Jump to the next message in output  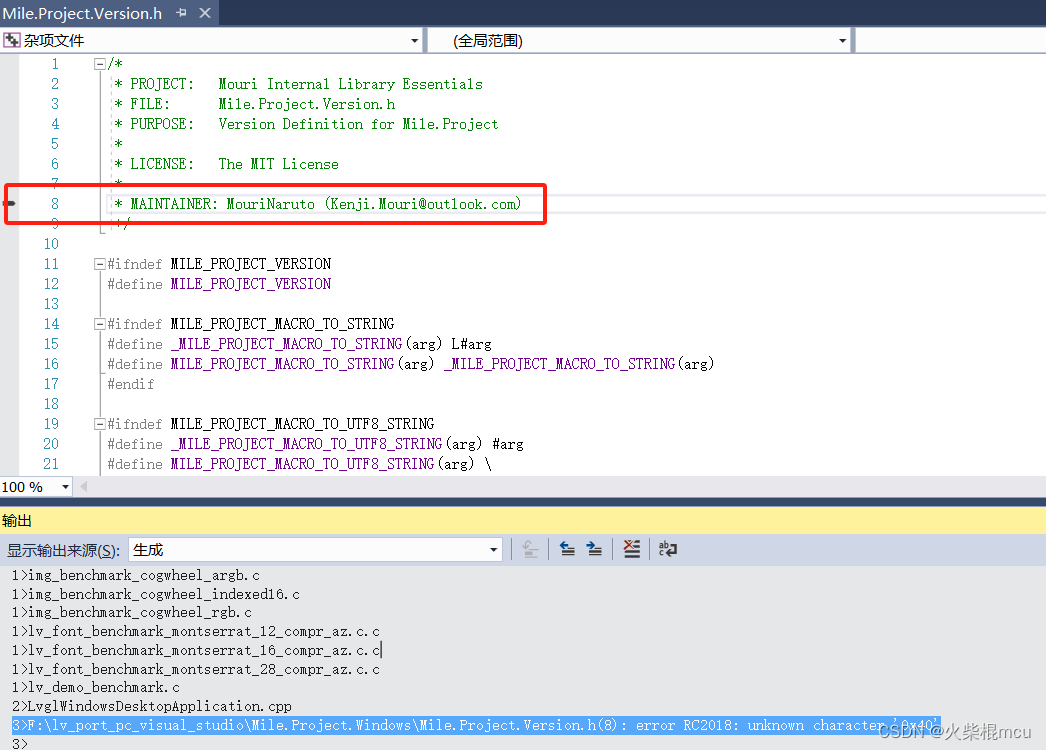tap(594, 548)
